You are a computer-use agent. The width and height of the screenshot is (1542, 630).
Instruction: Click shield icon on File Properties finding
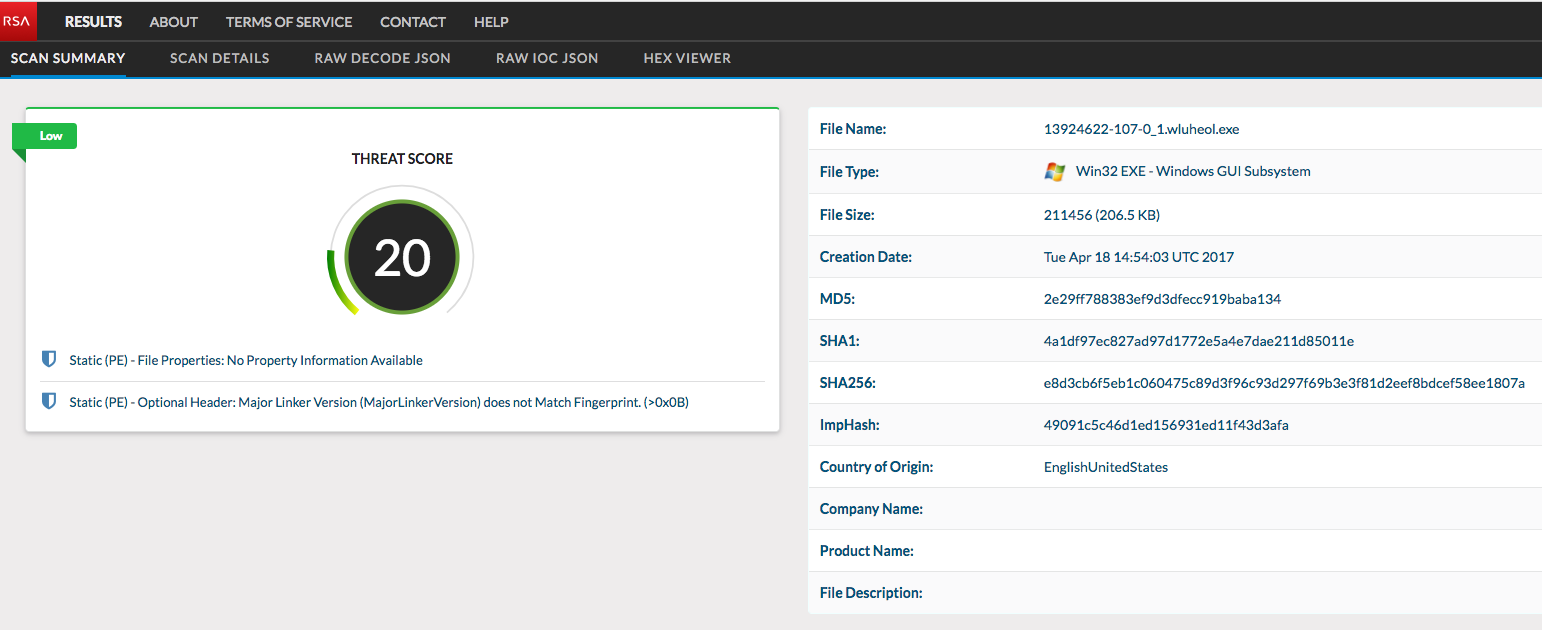tap(49, 359)
